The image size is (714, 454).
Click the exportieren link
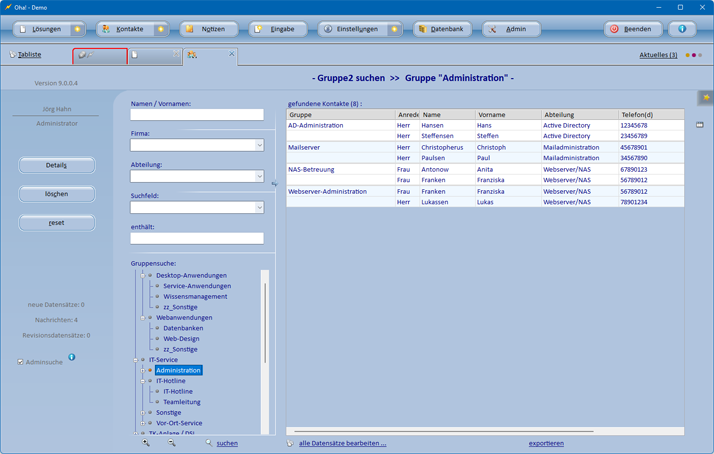click(546, 443)
